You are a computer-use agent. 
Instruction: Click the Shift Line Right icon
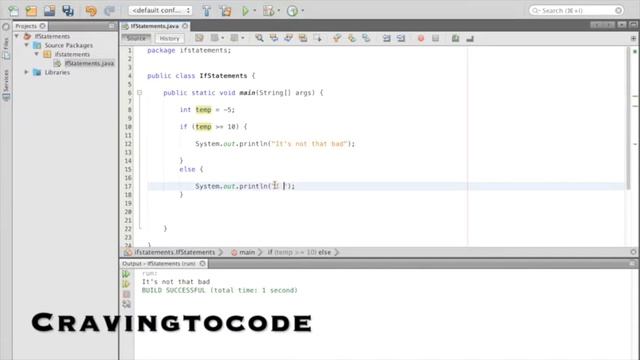pyautogui.click(x=401, y=38)
